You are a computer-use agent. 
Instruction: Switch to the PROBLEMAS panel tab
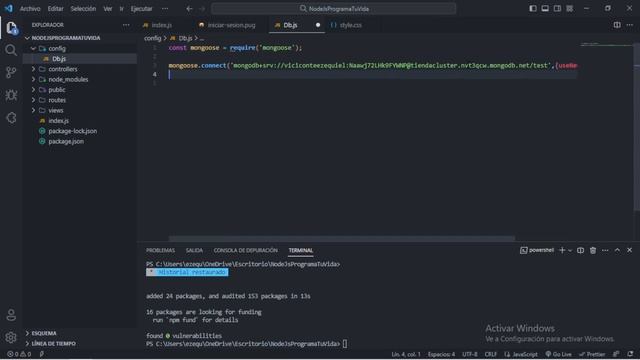point(160,250)
